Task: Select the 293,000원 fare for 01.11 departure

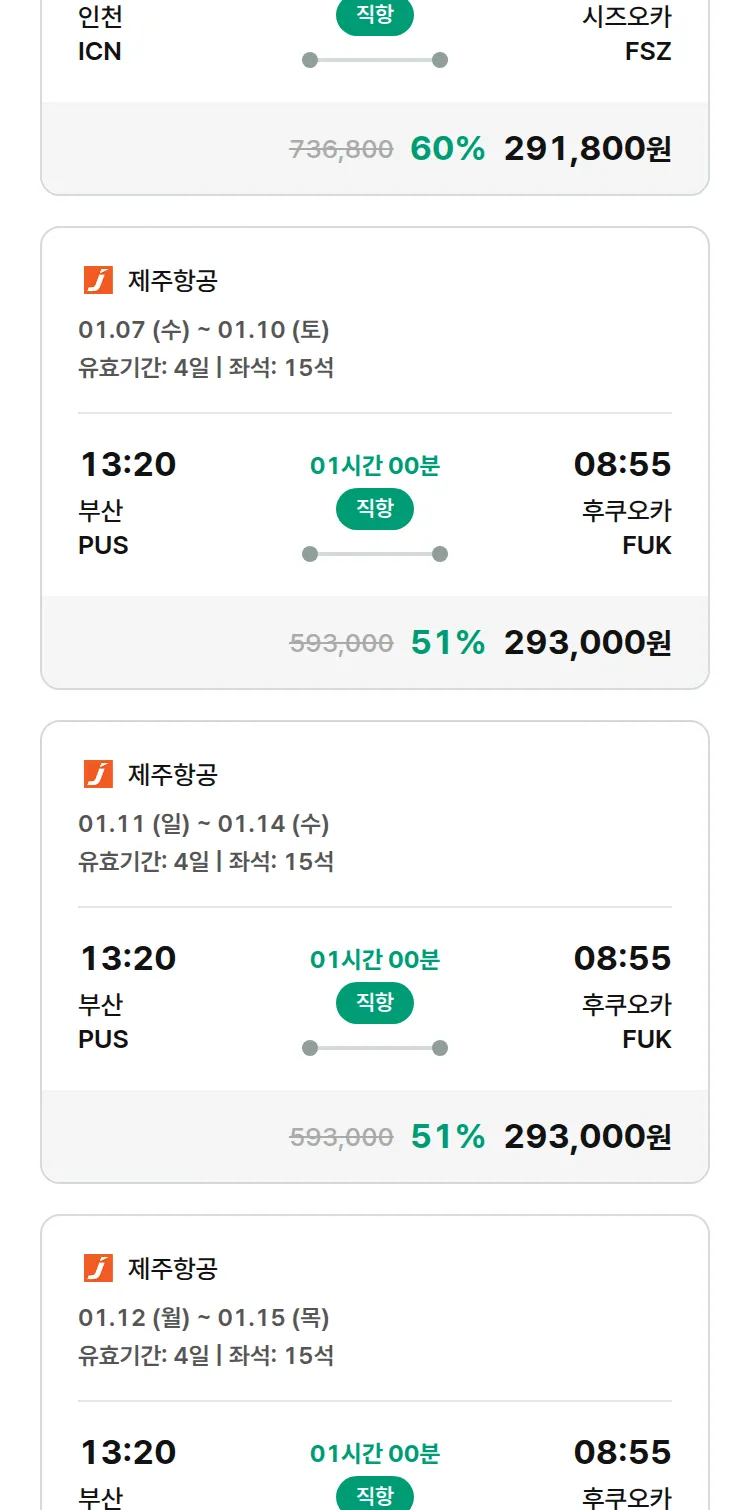Action: (587, 1137)
